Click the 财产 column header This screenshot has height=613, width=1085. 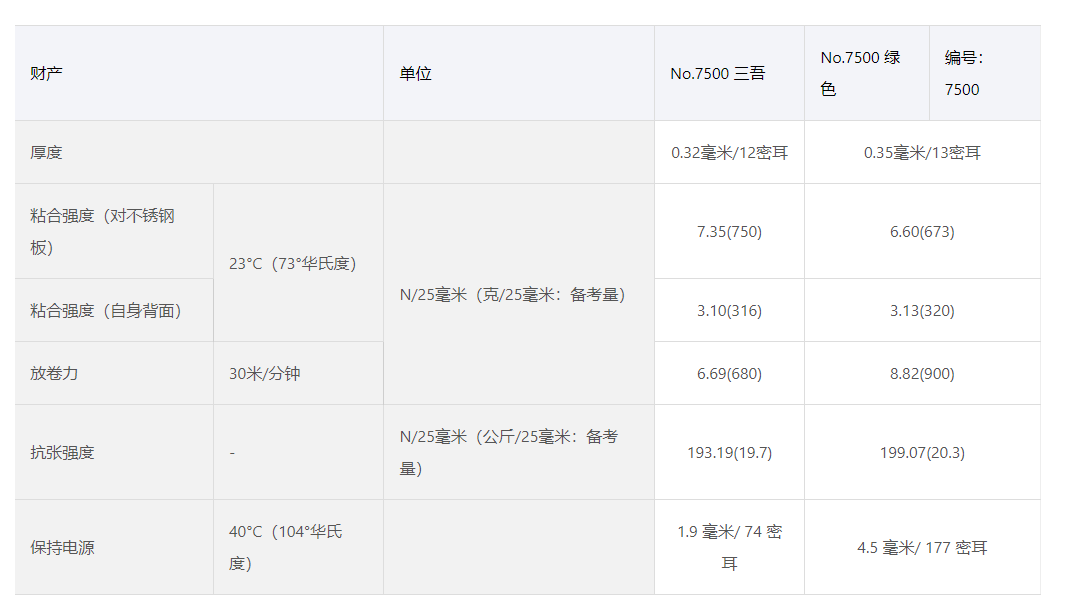[47, 74]
